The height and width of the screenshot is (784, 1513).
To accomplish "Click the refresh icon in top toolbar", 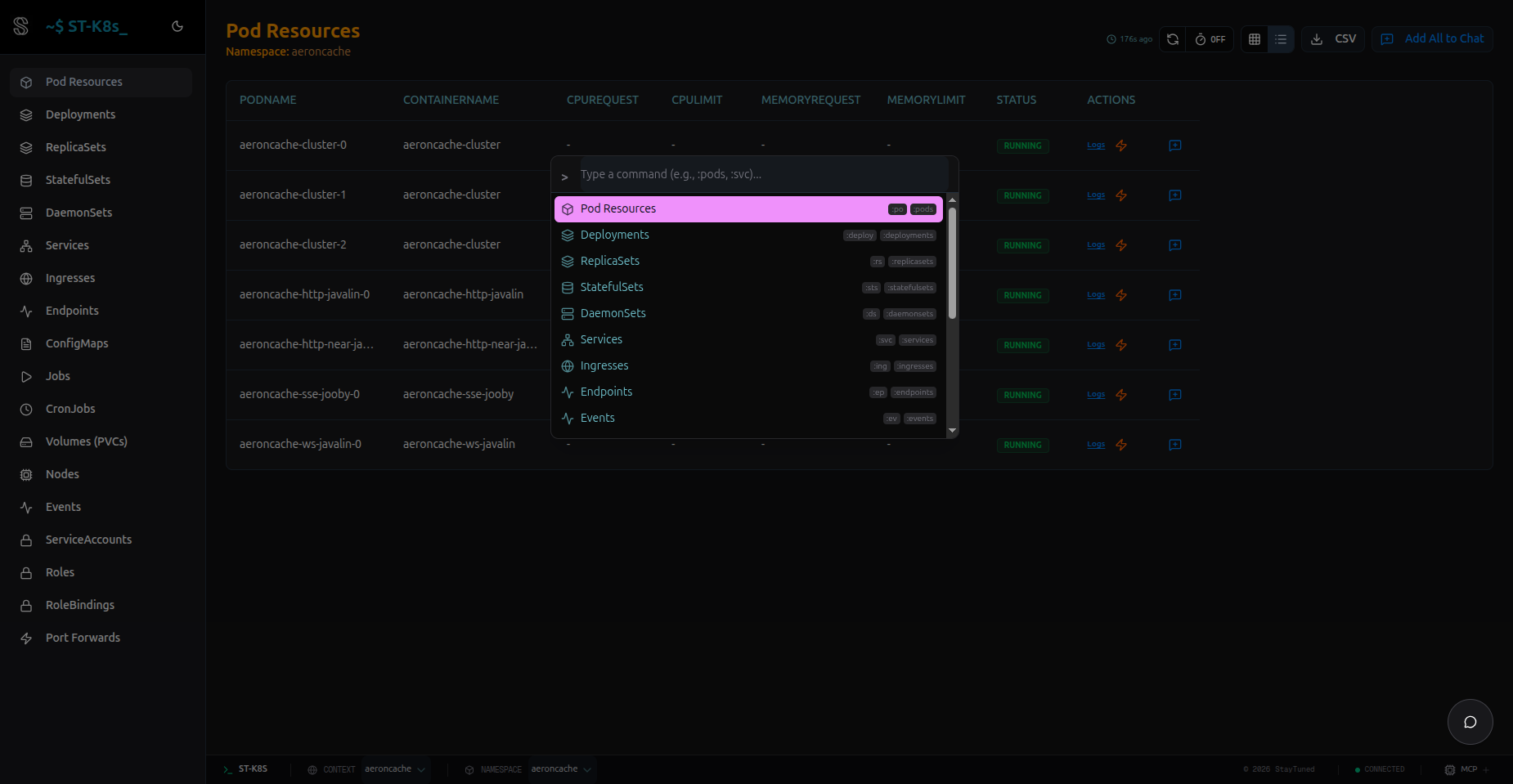I will click(x=1173, y=39).
